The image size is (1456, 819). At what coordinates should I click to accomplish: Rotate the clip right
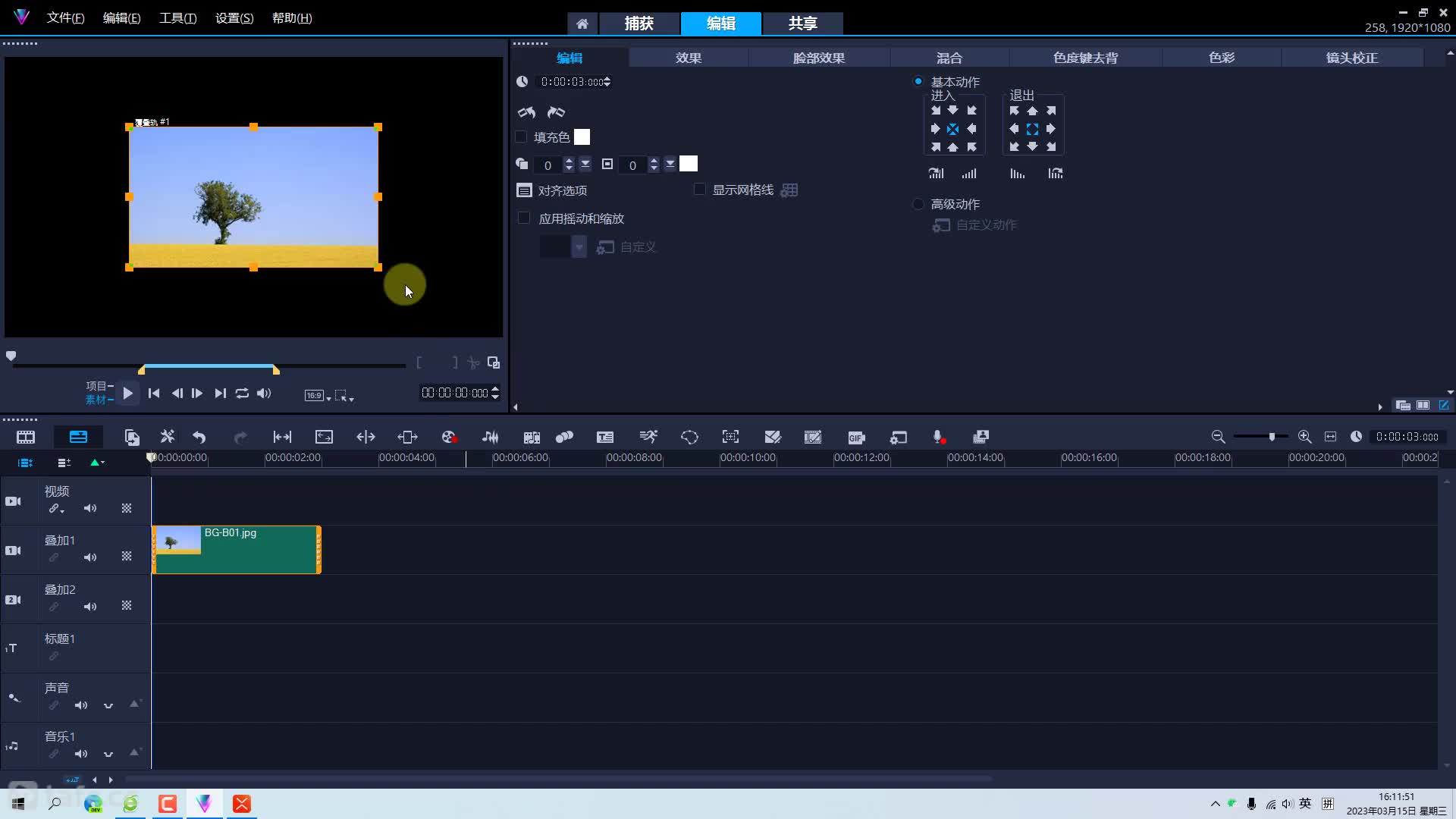(x=556, y=112)
